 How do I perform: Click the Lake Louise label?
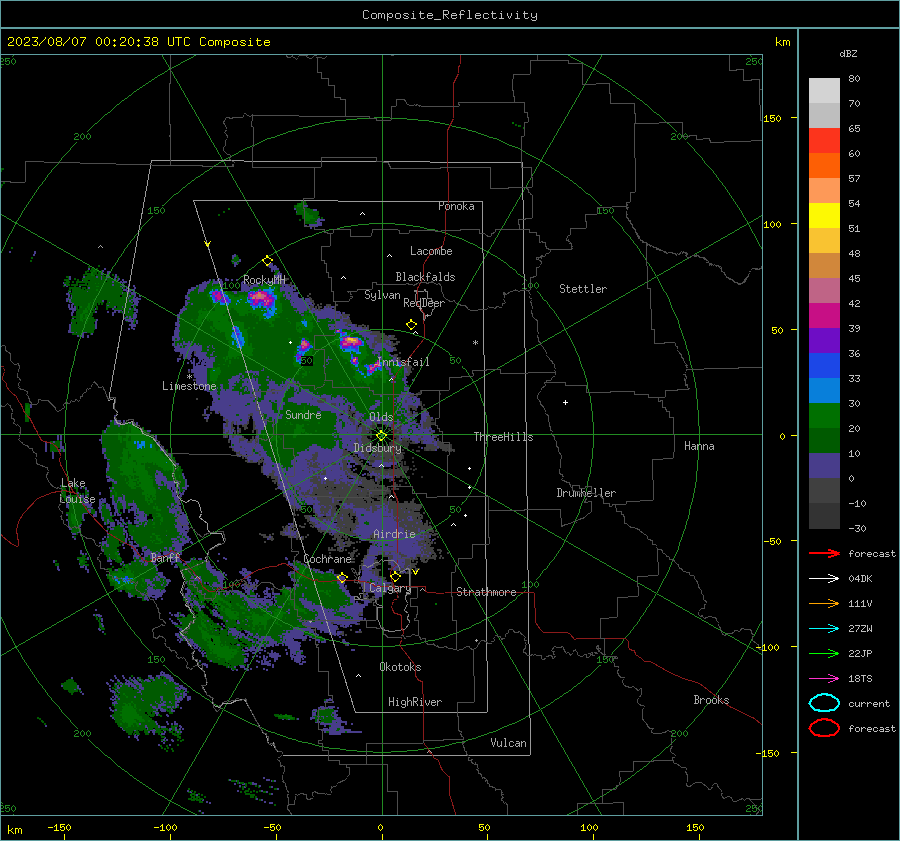[x=77, y=491]
